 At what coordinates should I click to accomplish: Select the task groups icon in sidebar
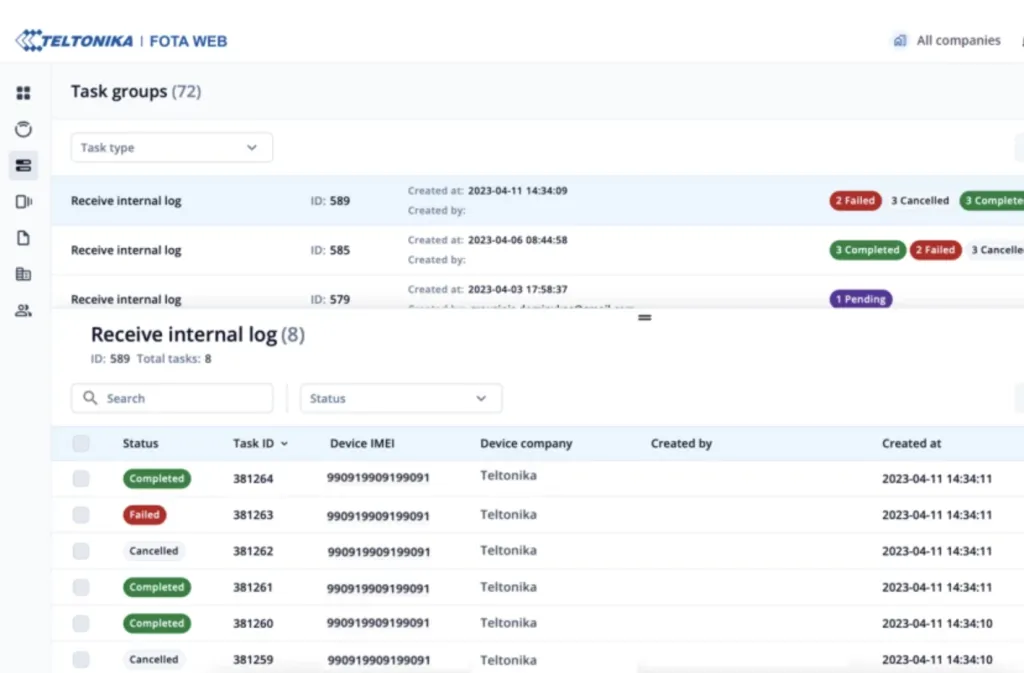23,165
